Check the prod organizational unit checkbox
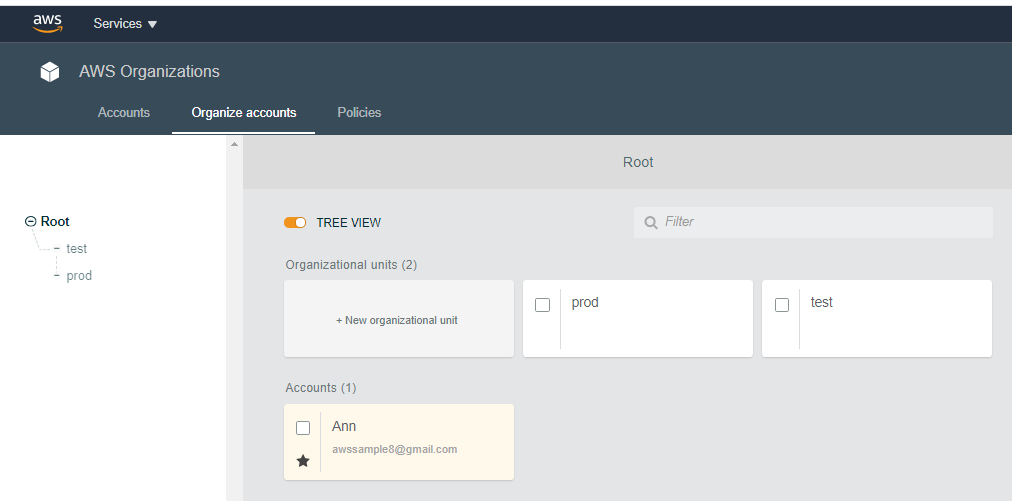Screen dimensions: 1012x501 pyautogui.click(x=542, y=305)
